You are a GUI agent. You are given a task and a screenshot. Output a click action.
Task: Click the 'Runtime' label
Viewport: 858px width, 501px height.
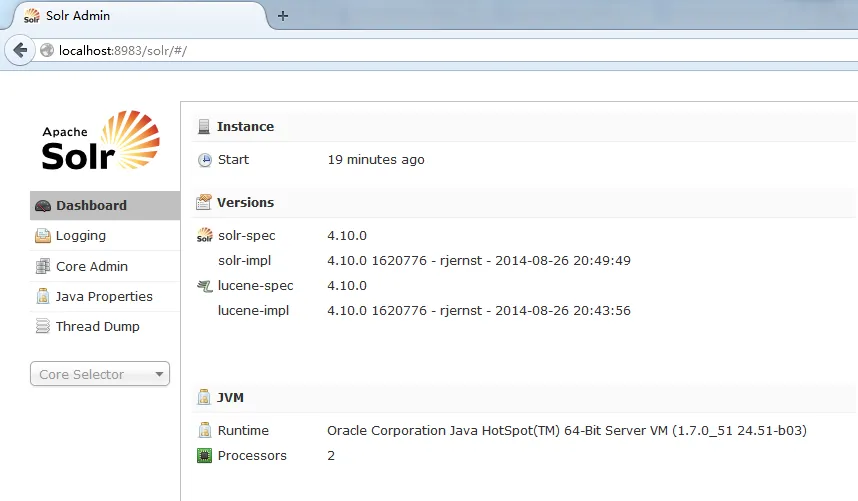[x=244, y=431]
